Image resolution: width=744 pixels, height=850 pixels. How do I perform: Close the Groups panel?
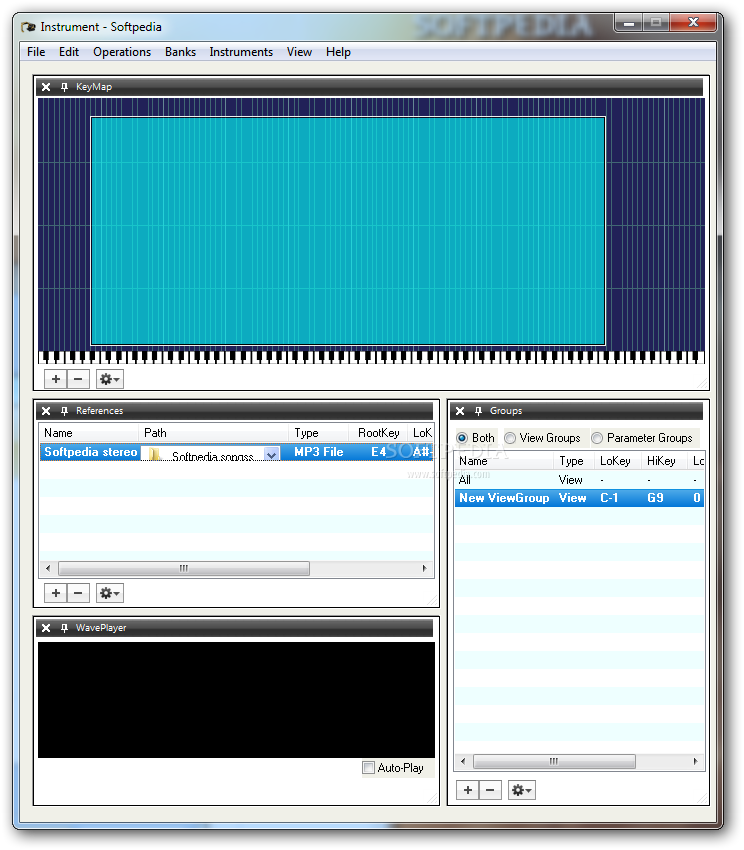460,411
